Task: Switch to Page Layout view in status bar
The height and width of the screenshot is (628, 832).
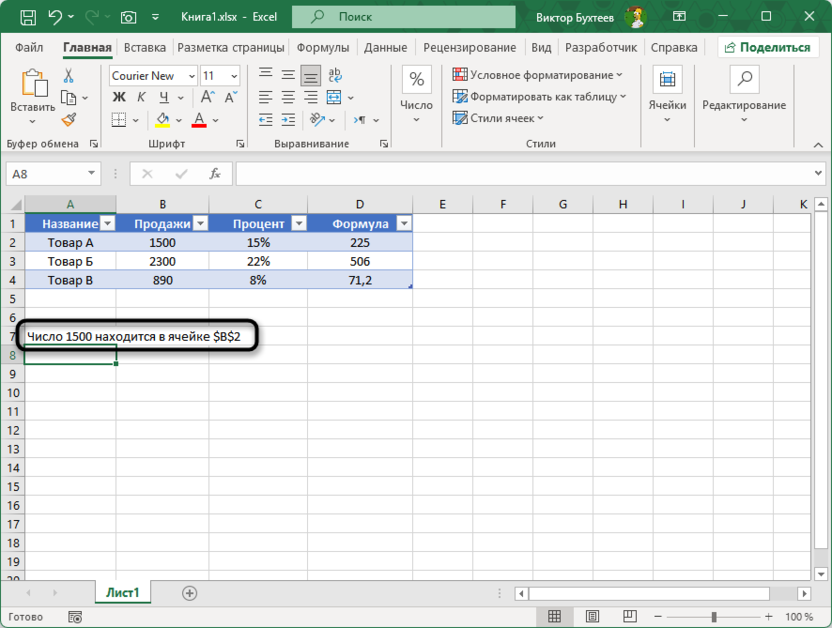Action: (x=592, y=617)
